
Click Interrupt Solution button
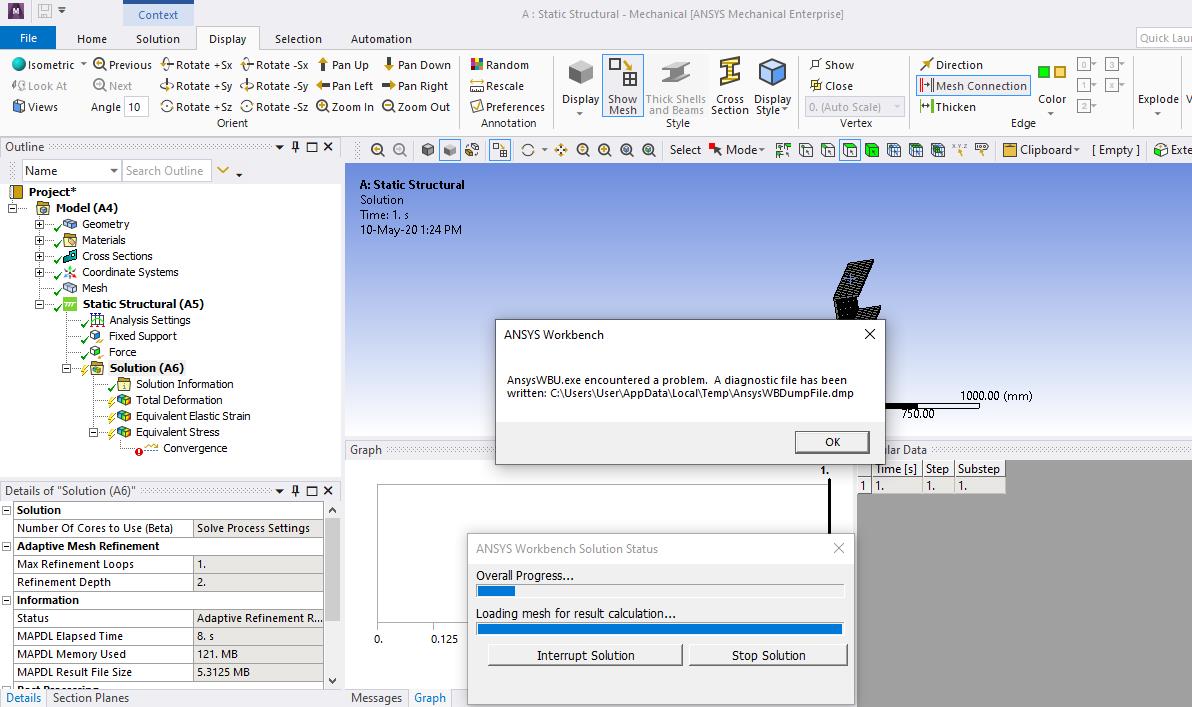click(x=585, y=655)
